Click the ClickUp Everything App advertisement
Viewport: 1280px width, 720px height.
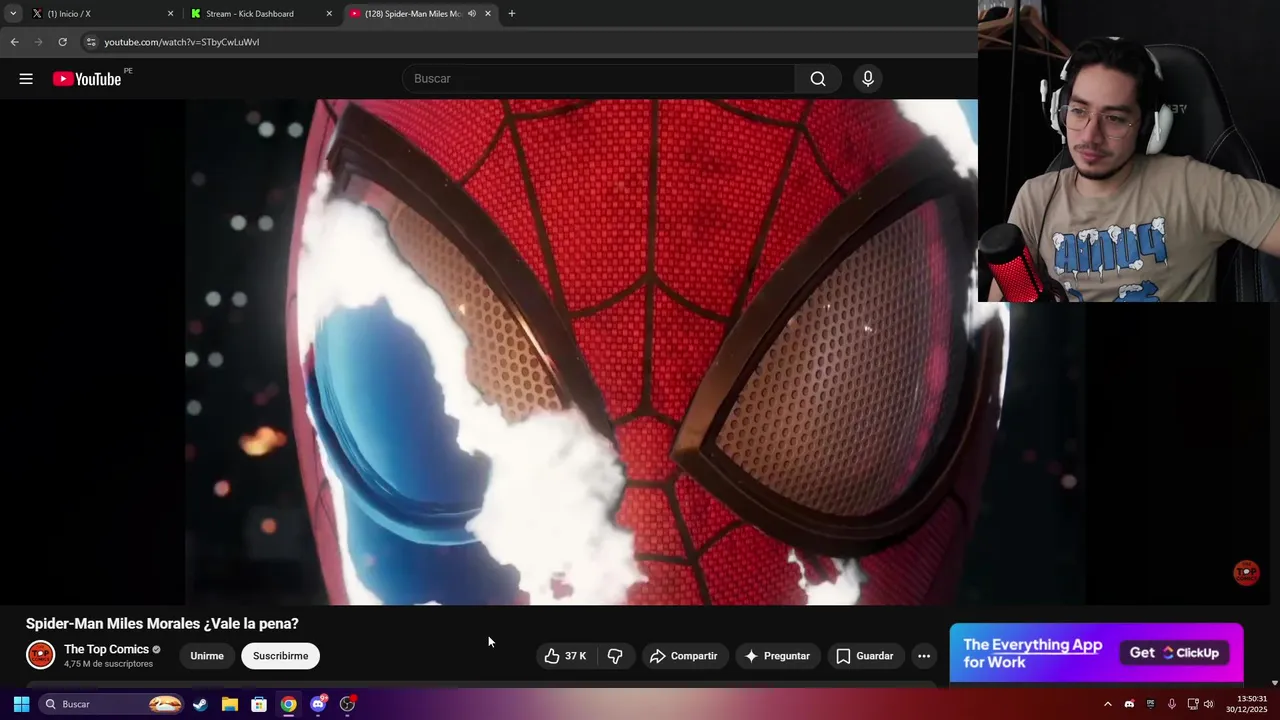(1096, 653)
